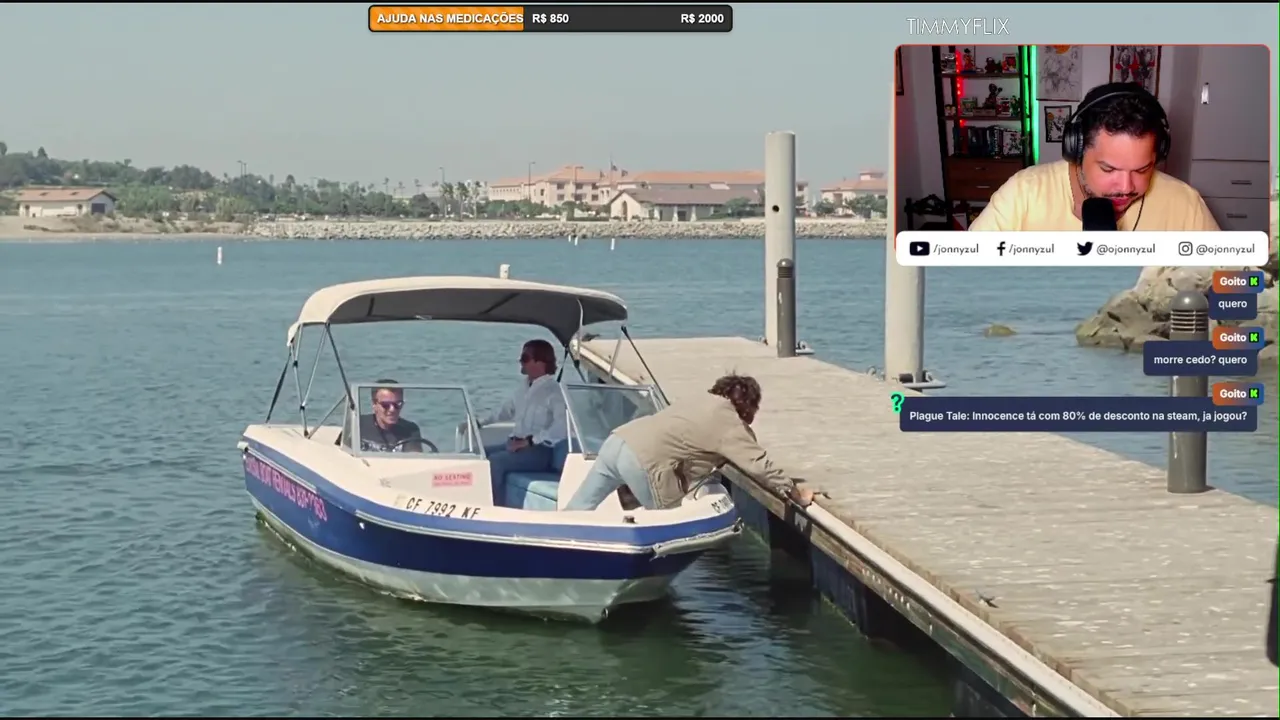The height and width of the screenshot is (720, 1280).
Task: Click the Goito username above 'morre cedo? quero'
Action: pos(1232,338)
